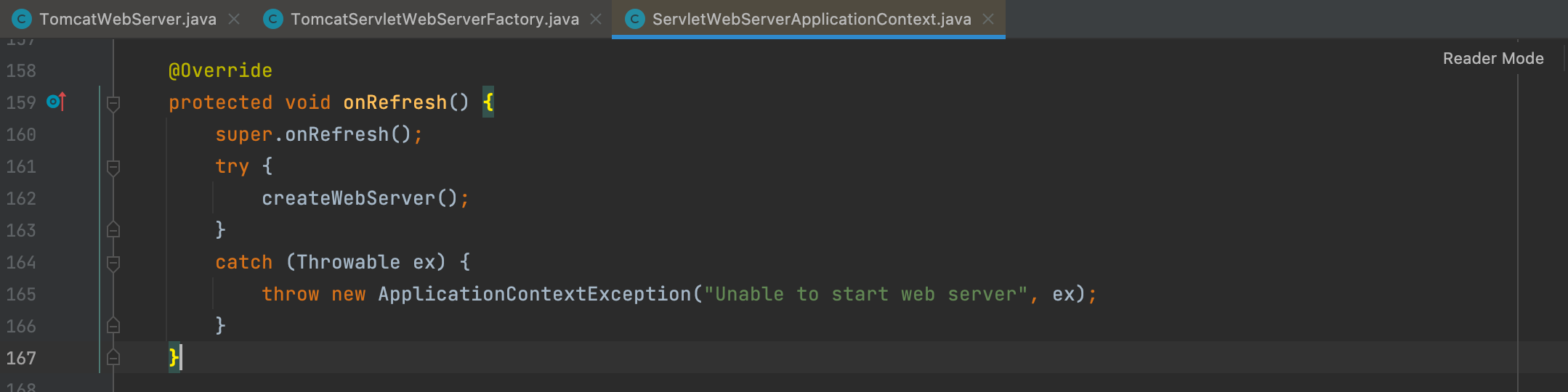Click the overriding method gutter icon on line 159

57,102
